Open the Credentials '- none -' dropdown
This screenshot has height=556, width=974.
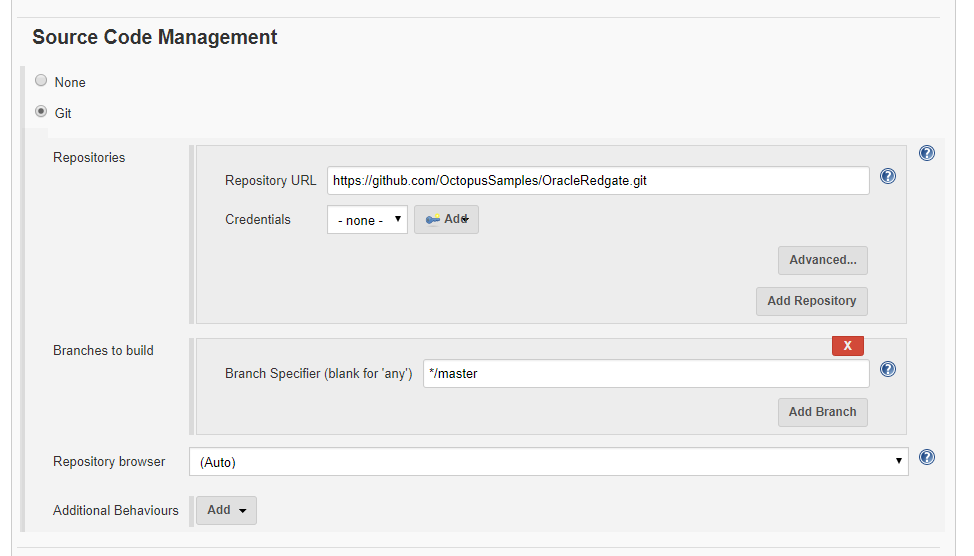click(x=367, y=220)
